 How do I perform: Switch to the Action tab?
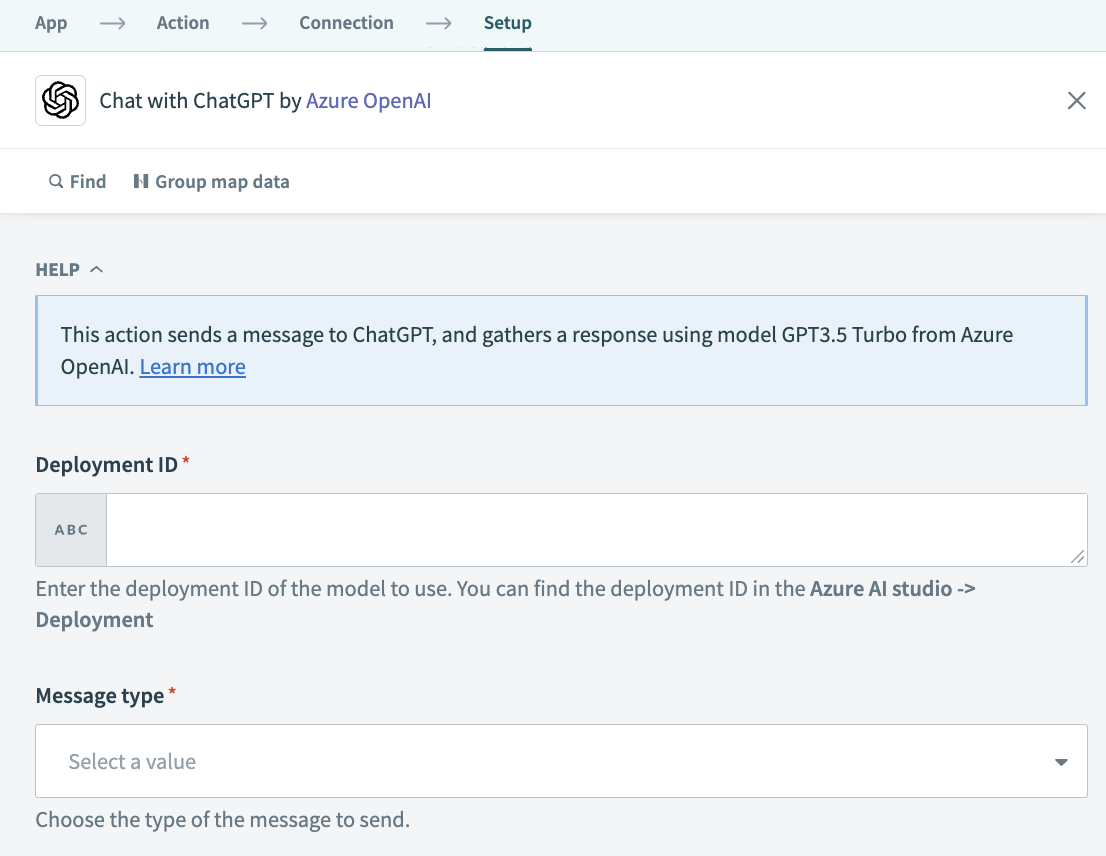(183, 22)
